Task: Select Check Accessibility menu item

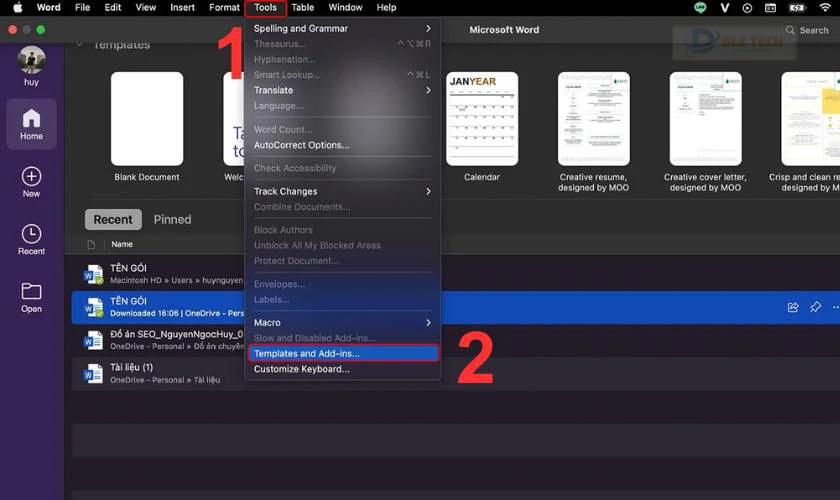Action: click(343, 168)
